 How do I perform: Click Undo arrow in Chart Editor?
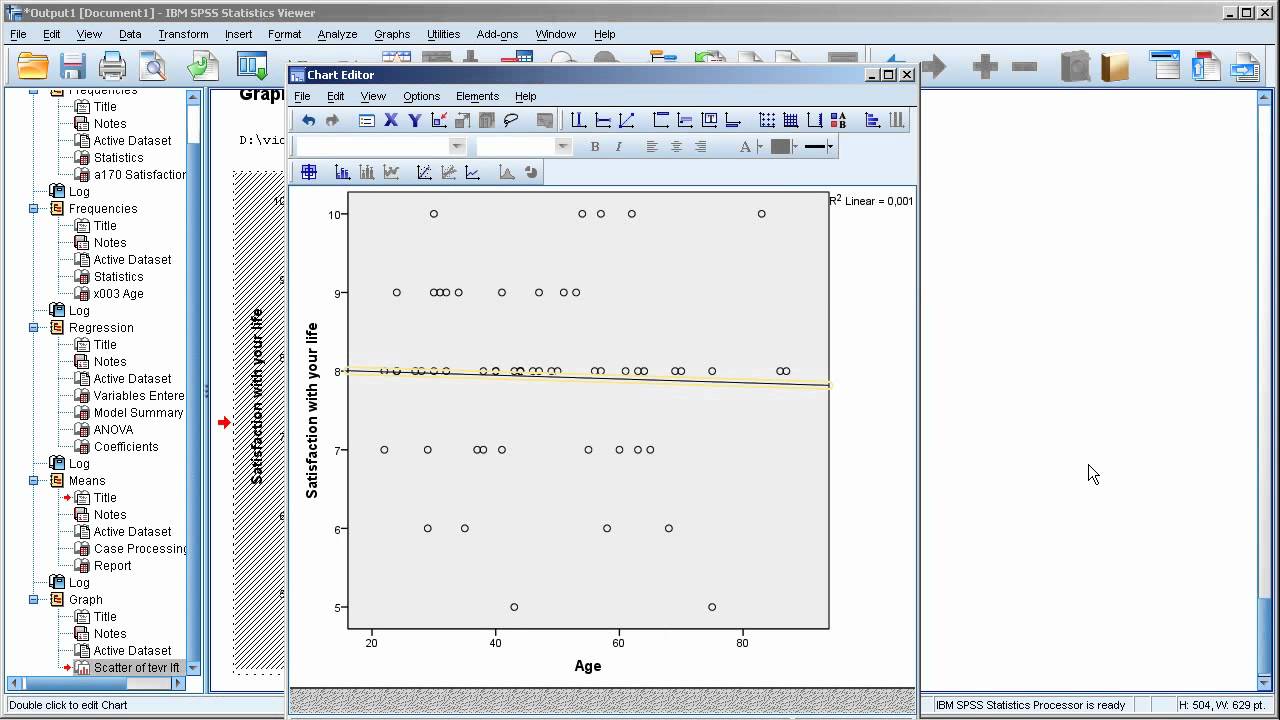(x=308, y=120)
